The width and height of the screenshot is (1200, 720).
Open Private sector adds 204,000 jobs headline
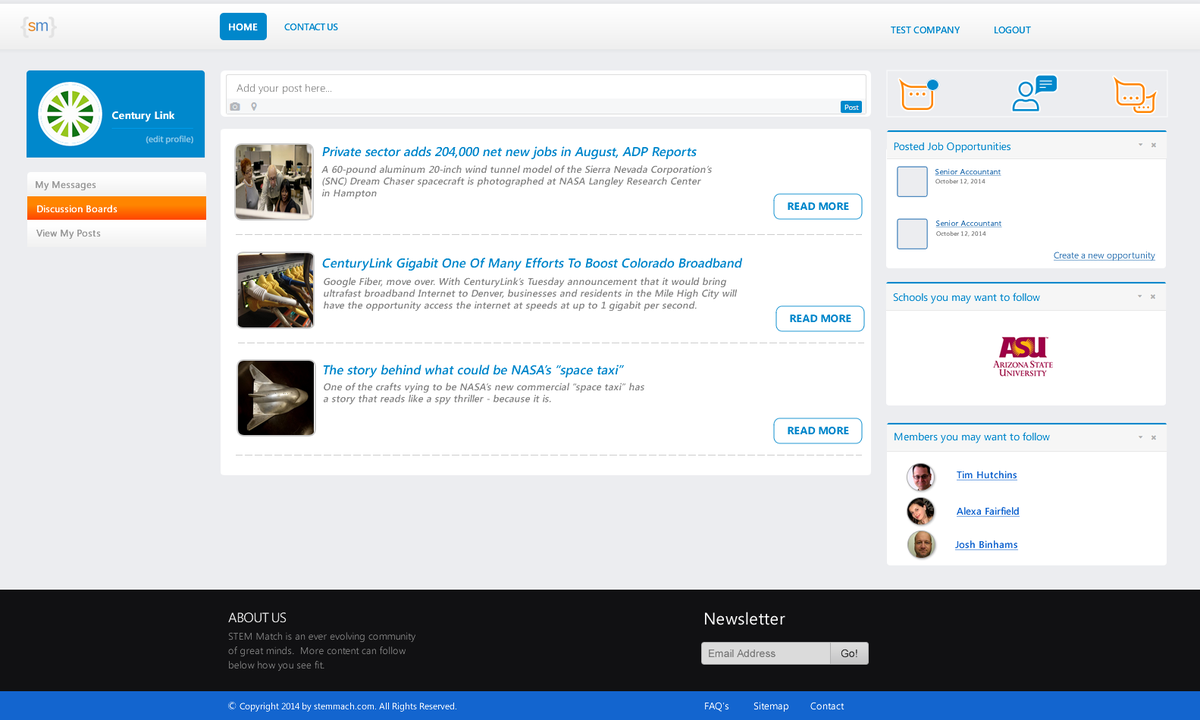point(509,152)
